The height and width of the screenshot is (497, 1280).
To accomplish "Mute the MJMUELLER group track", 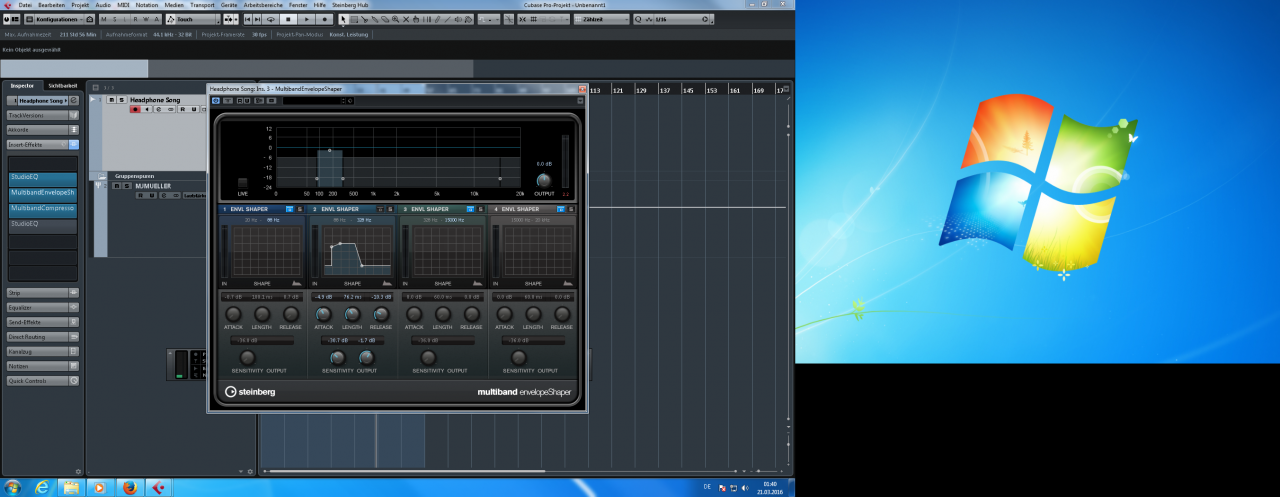I will 116,185.
